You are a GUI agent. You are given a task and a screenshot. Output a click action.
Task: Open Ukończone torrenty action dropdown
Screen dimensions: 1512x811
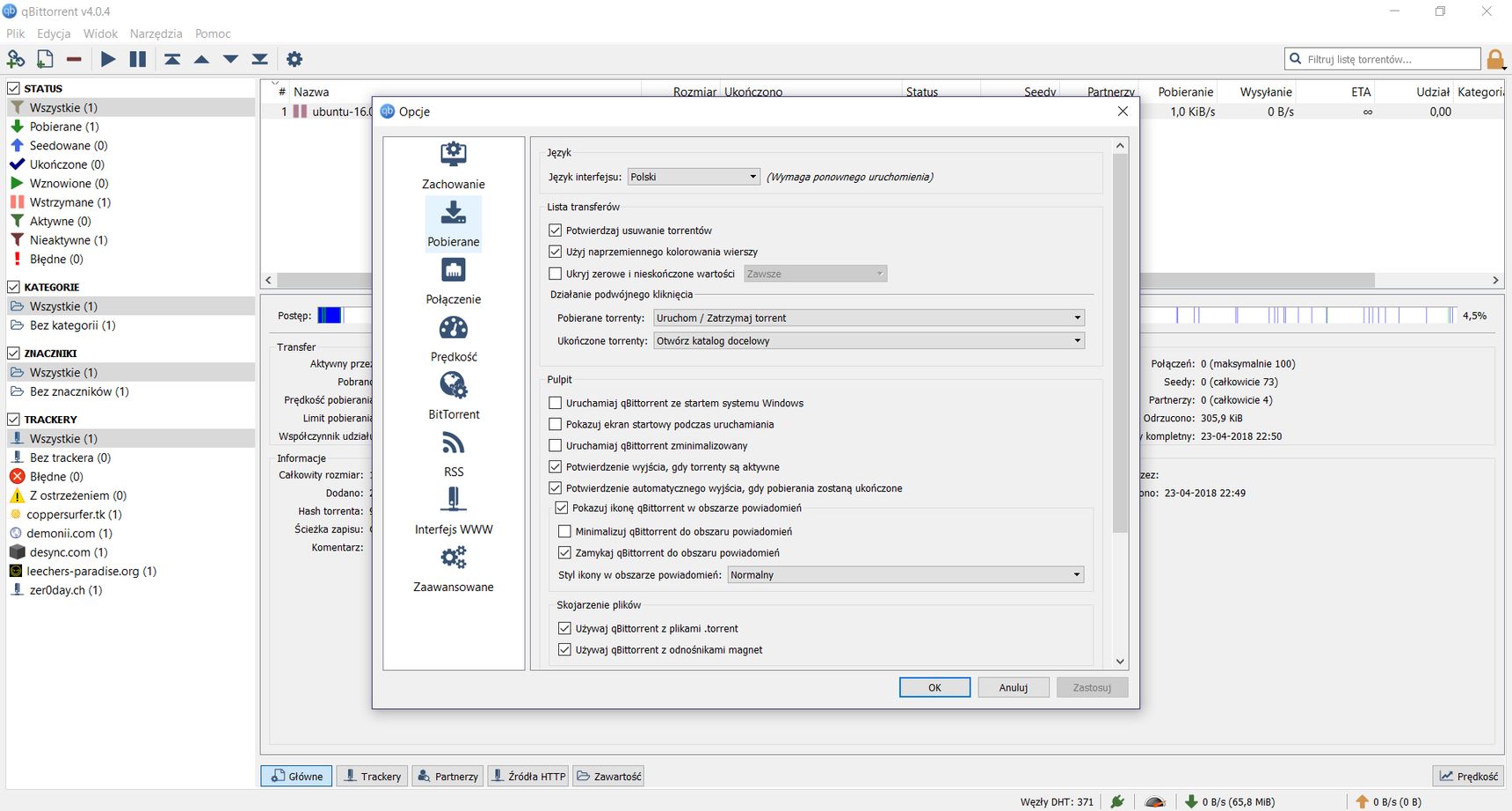pos(869,340)
